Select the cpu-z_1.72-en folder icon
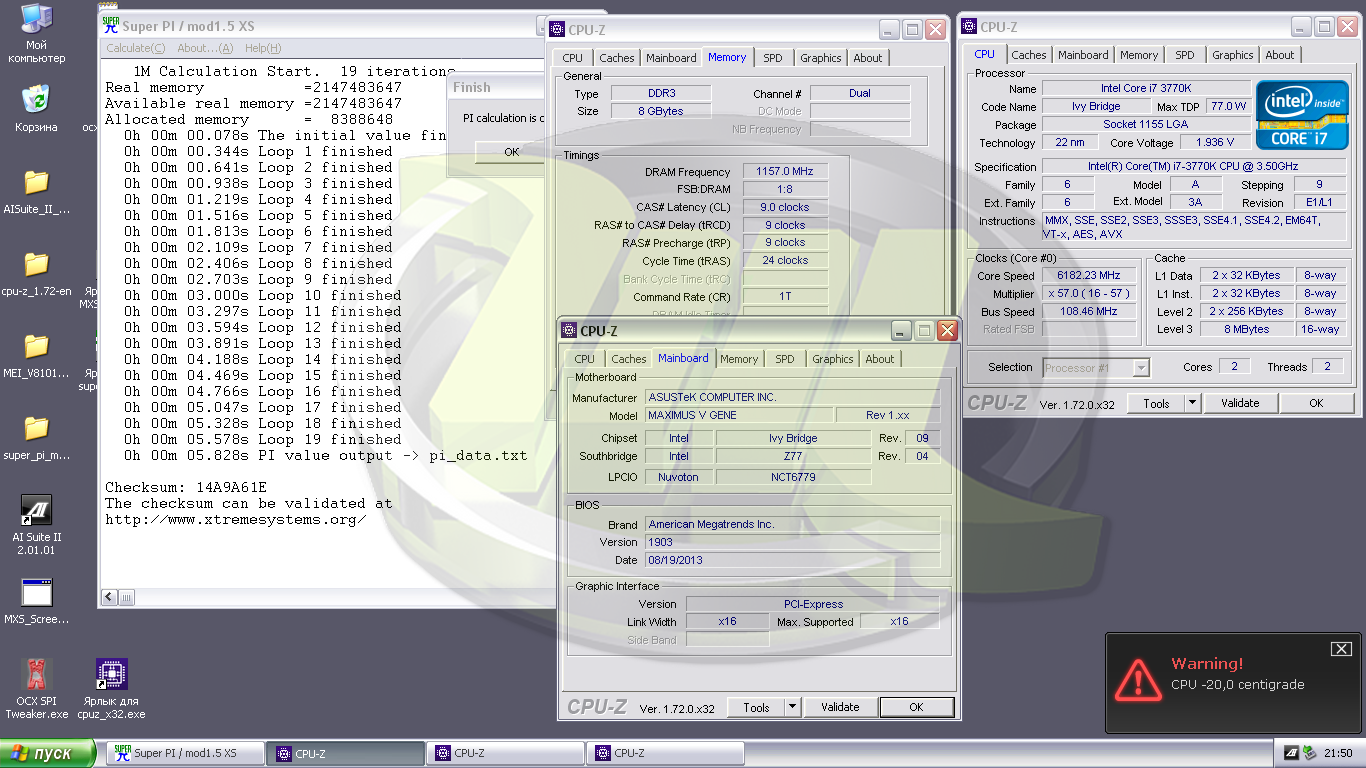The image size is (1366, 768). 36,274
